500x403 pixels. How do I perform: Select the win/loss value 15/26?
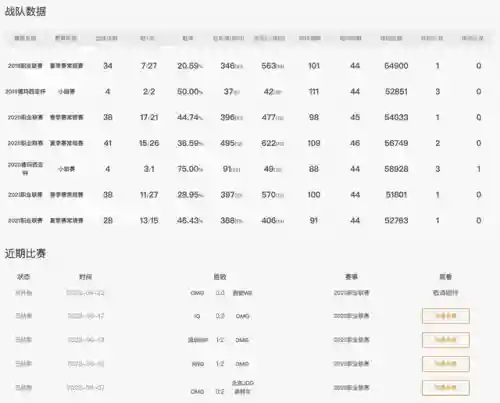click(149, 143)
